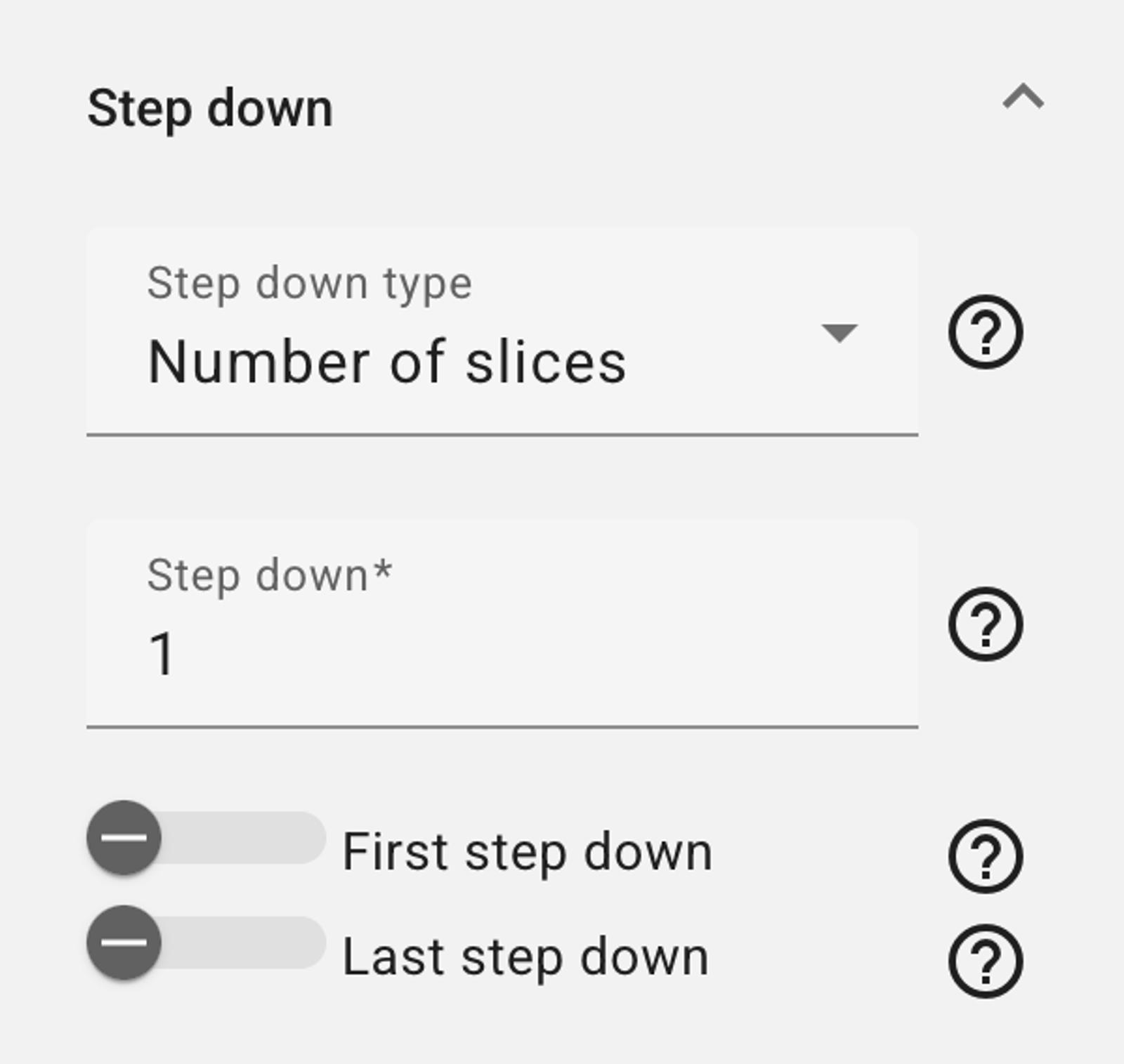Viewport: 1124px width, 1064px height.
Task: Show help for First step down
Action: (x=985, y=855)
